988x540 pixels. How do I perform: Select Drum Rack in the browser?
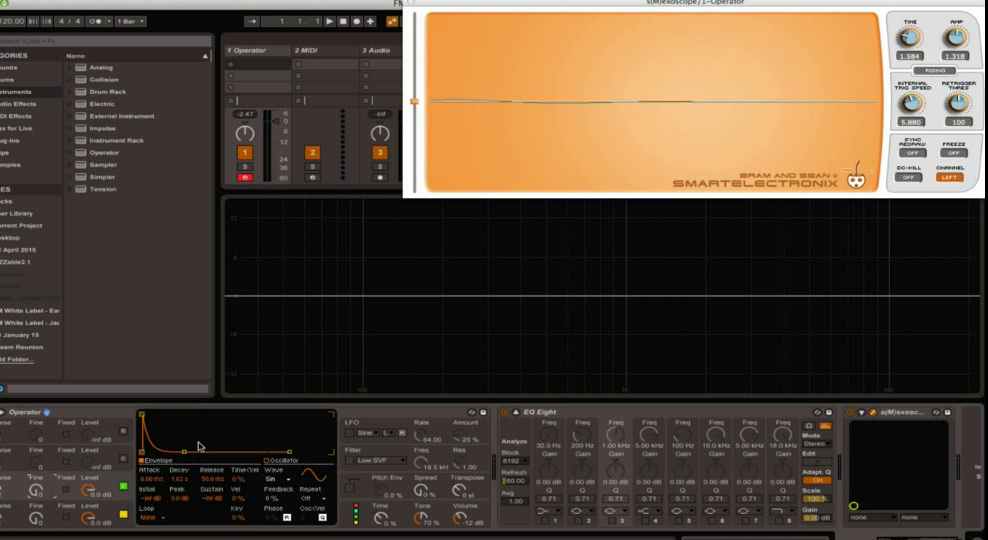point(107,92)
